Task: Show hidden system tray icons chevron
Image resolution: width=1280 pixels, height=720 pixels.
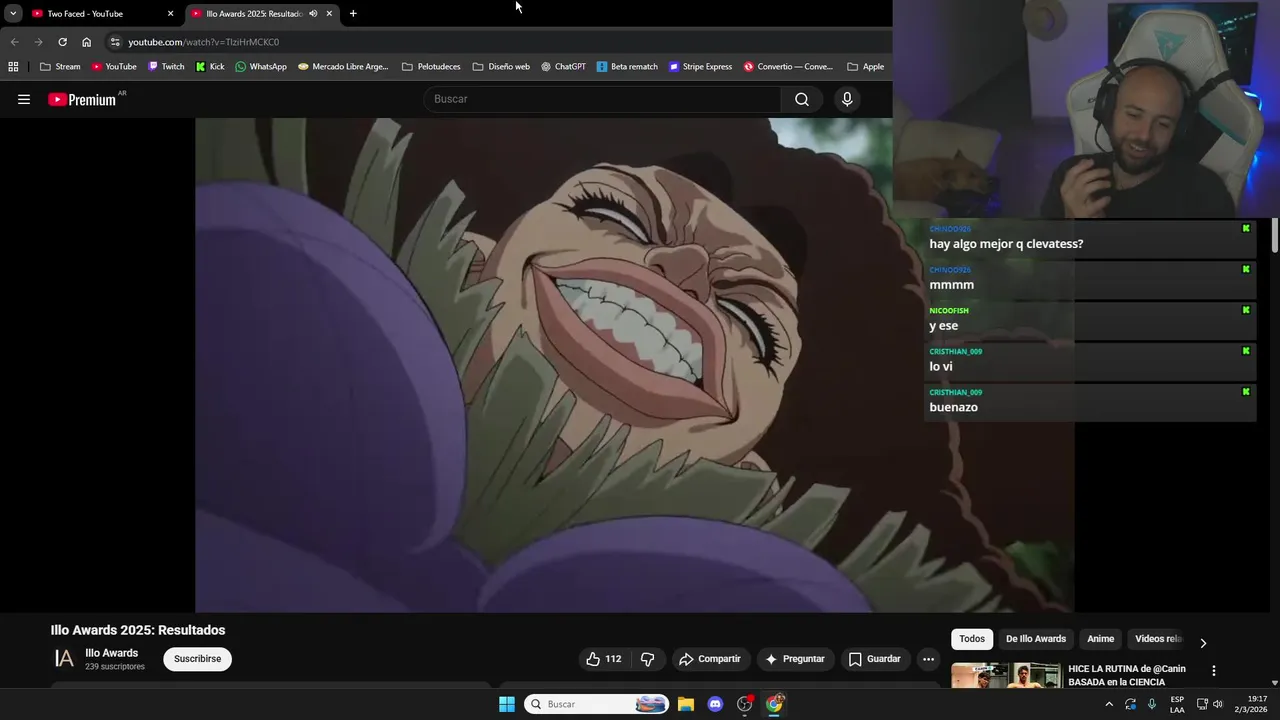Action: pyautogui.click(x=1108, y=704)
